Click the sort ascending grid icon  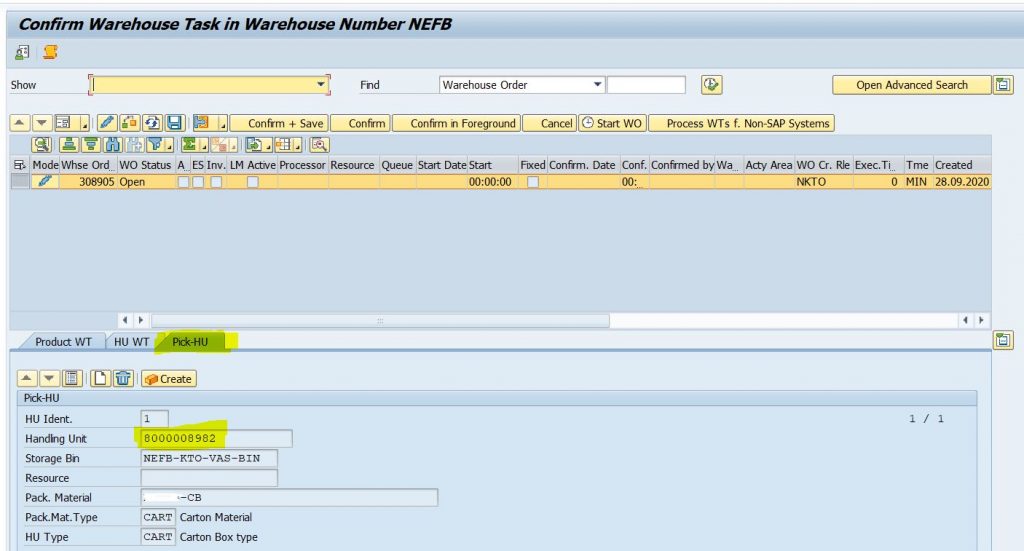pyautogui.click(x=69, y=145)
